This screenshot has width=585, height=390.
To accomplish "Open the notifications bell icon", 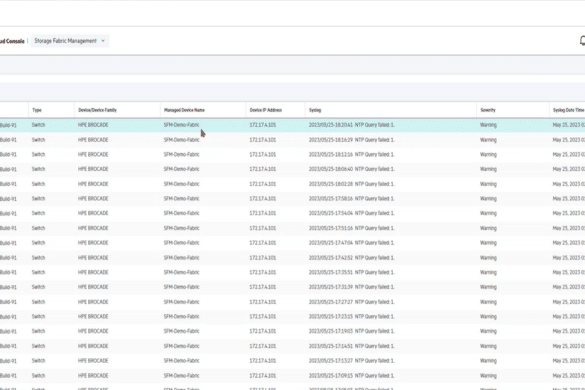I will click(x=582, y=41).
